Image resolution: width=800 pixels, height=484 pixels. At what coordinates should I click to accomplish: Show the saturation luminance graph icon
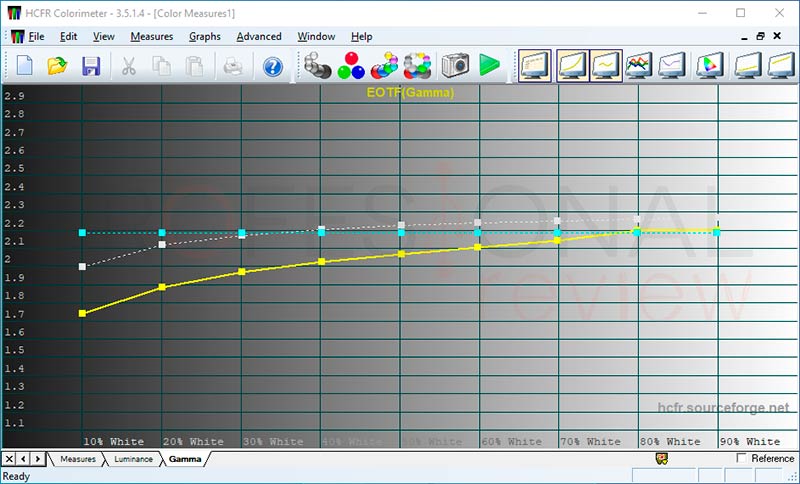pyautogui.click(x=748, y=65)
